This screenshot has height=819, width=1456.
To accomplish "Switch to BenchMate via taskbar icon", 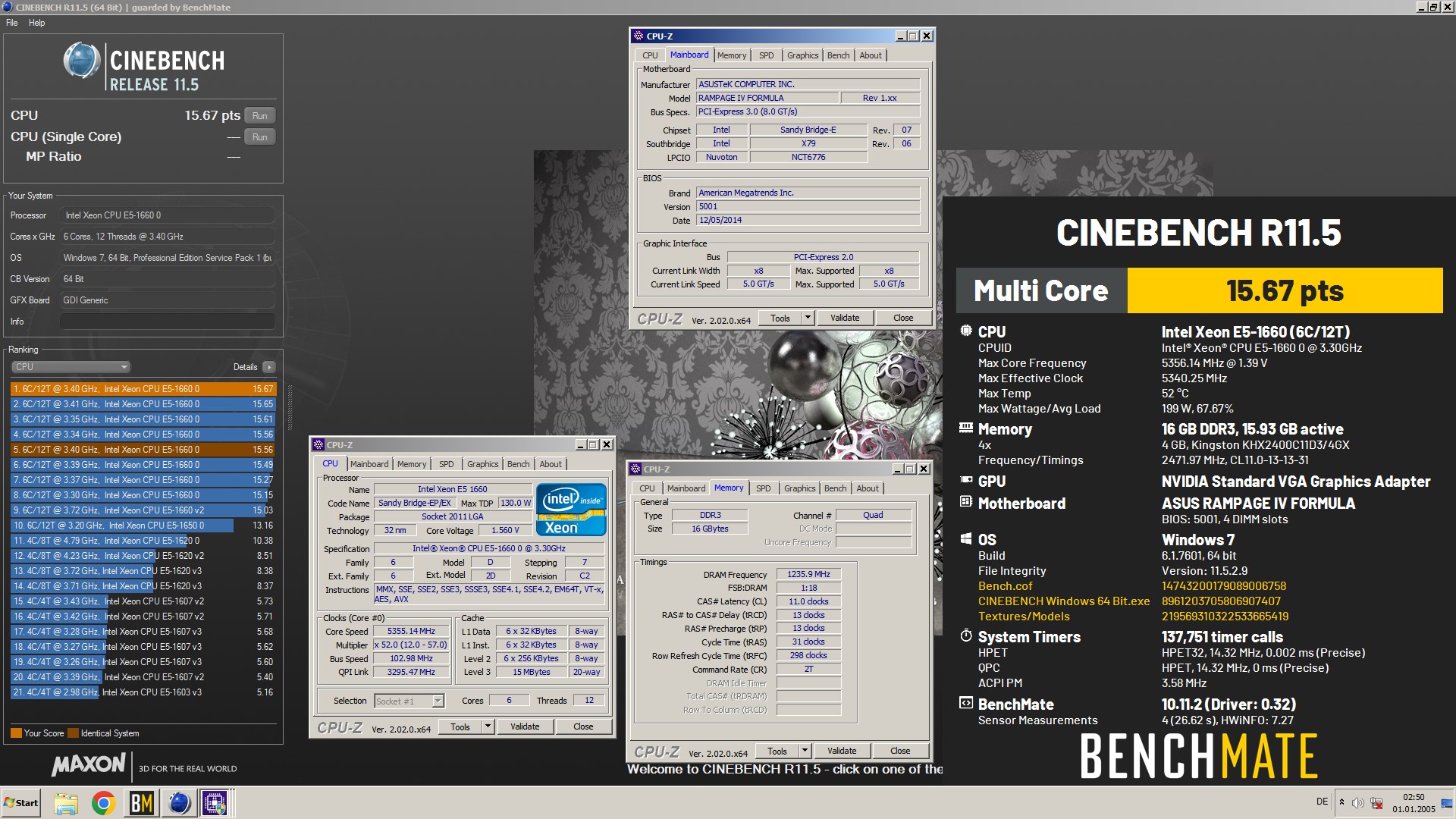I will pos(142,803).
